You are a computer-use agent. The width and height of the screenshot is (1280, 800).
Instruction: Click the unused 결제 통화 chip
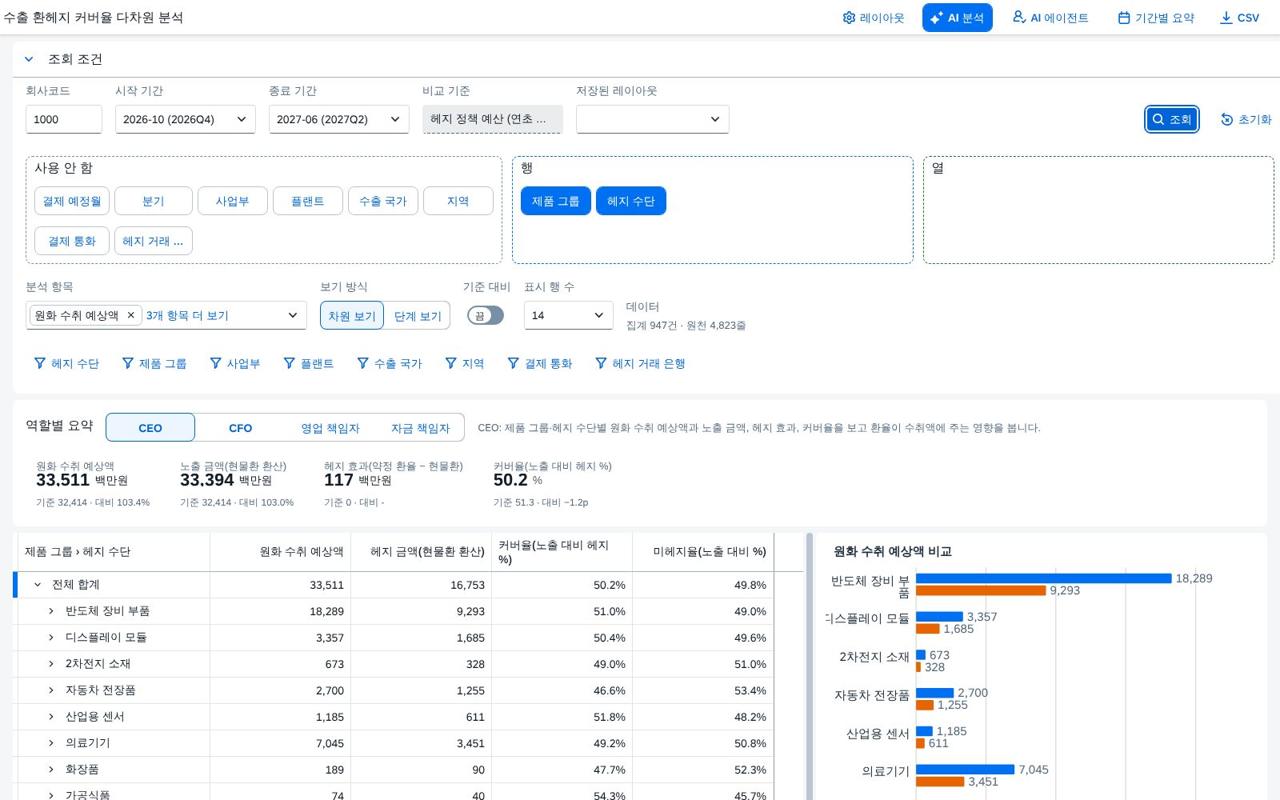coord(72,241)
